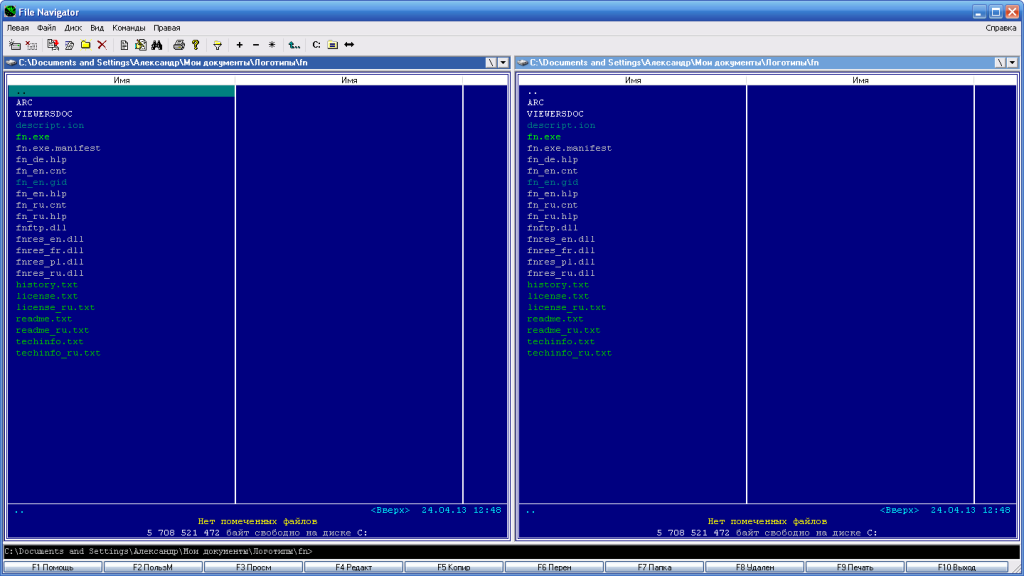Select the ARC folder in the left panel
The height and width of the screenshot is (576, 1024).
click(x=24, y=103)
